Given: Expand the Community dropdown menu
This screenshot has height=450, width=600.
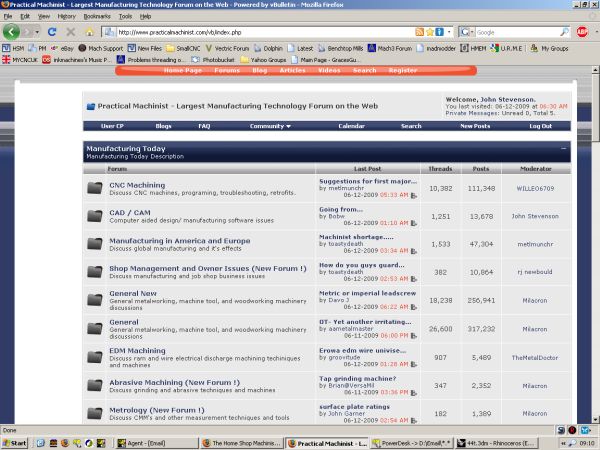Looking at the screenshot, I should pyautogui.click(x=270, y=126).
